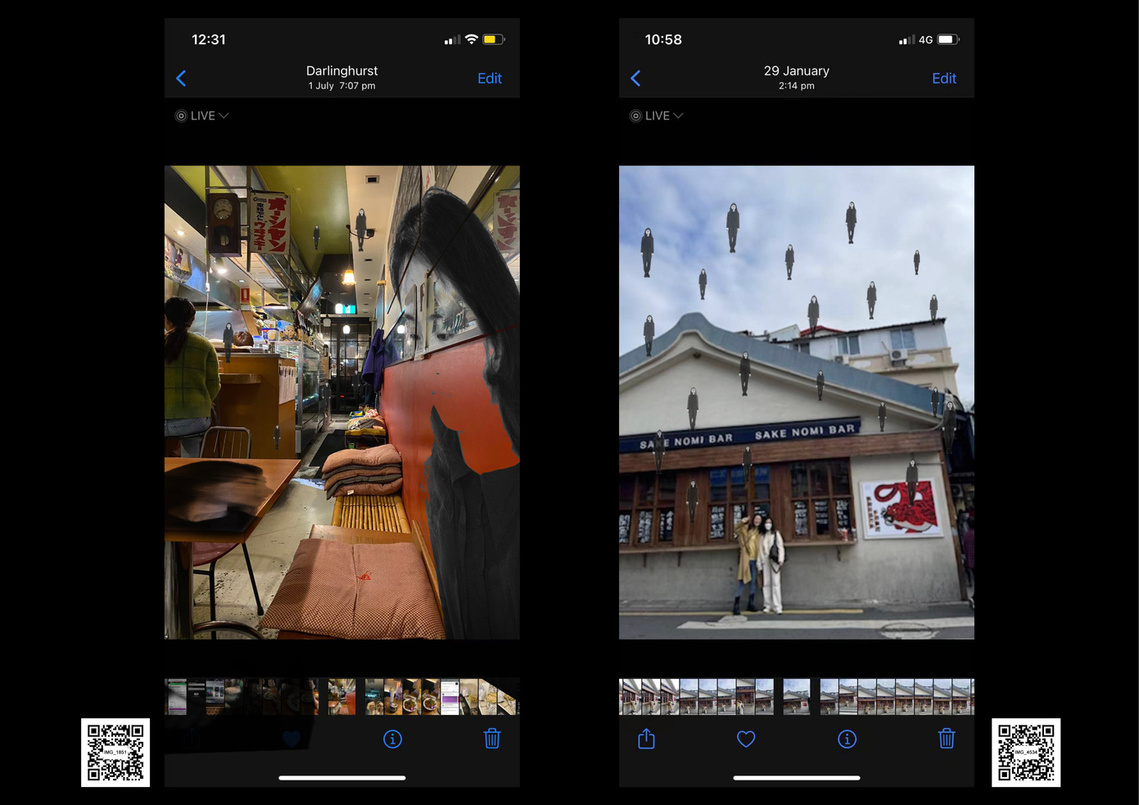Tap yellow battery icon in left status bar
This screenshot has height=805, width=1139.
point(493,39)
